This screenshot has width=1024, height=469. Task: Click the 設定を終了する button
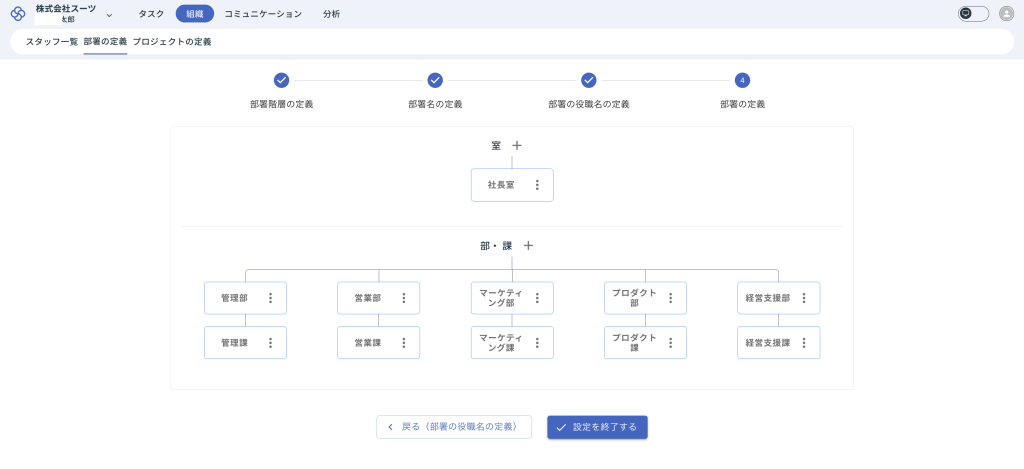(x=597, y=427)
